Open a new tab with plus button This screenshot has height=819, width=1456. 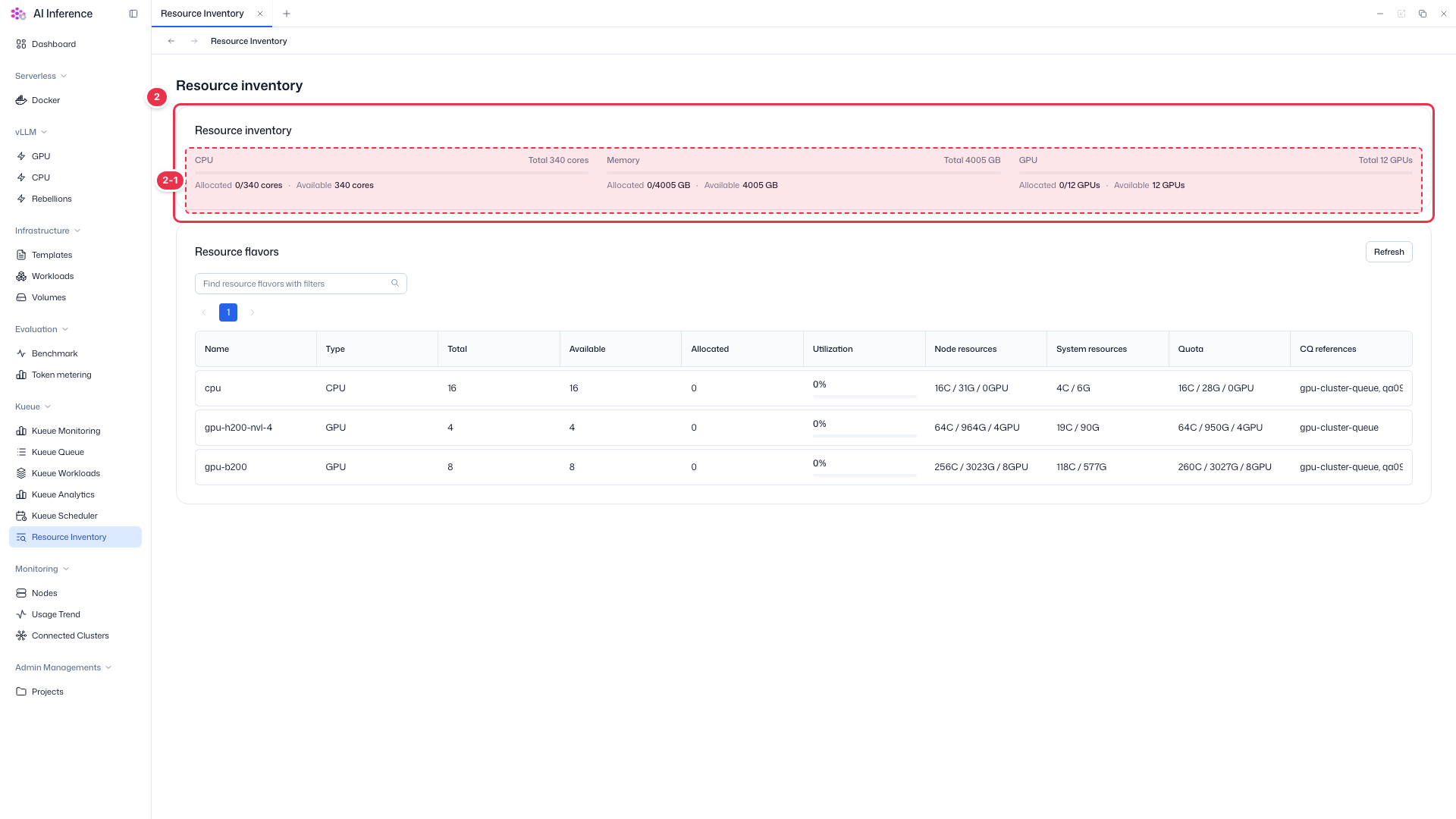coord(287,14)
